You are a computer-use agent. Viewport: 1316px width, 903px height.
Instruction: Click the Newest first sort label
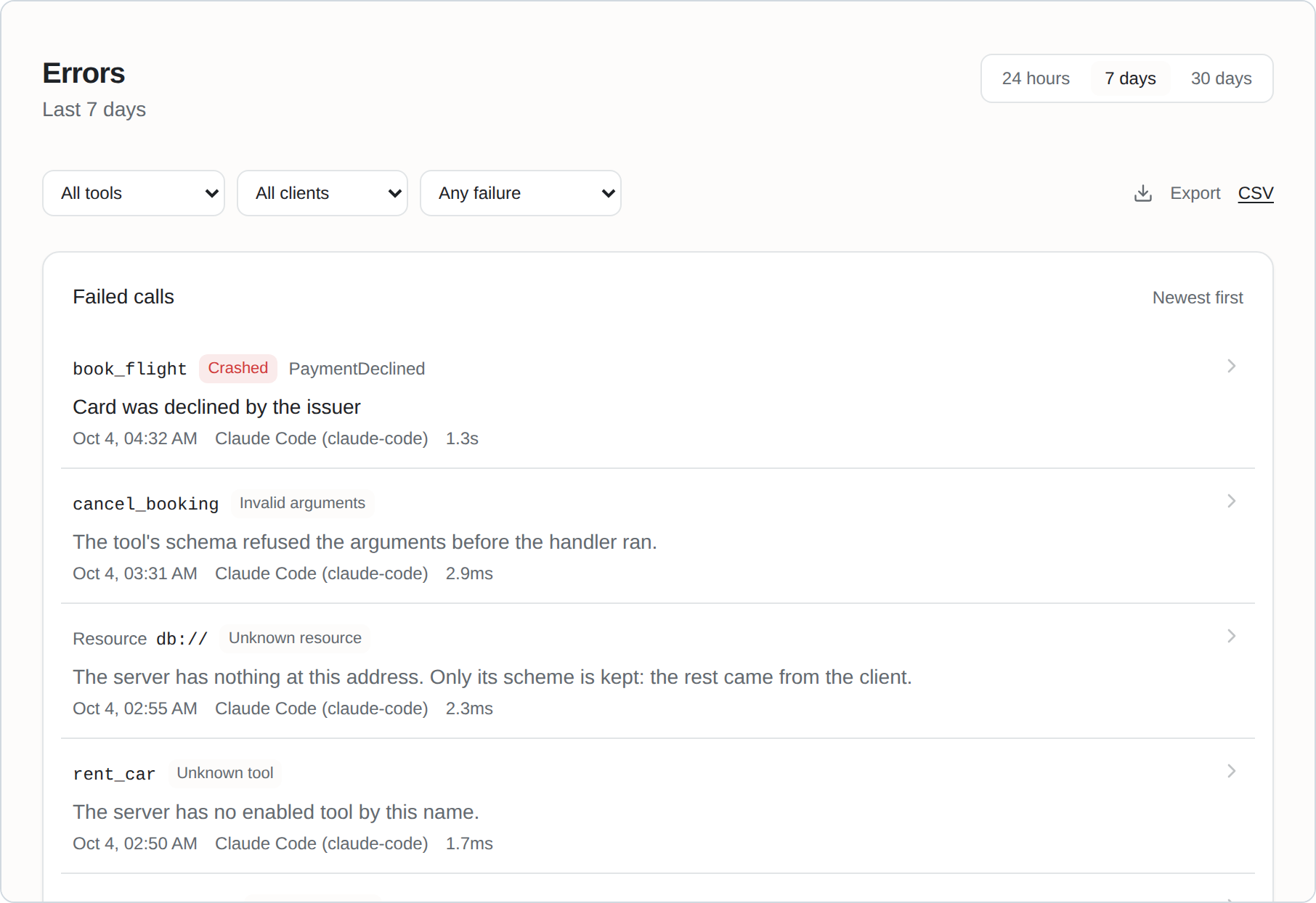(x=1198, y=298)
